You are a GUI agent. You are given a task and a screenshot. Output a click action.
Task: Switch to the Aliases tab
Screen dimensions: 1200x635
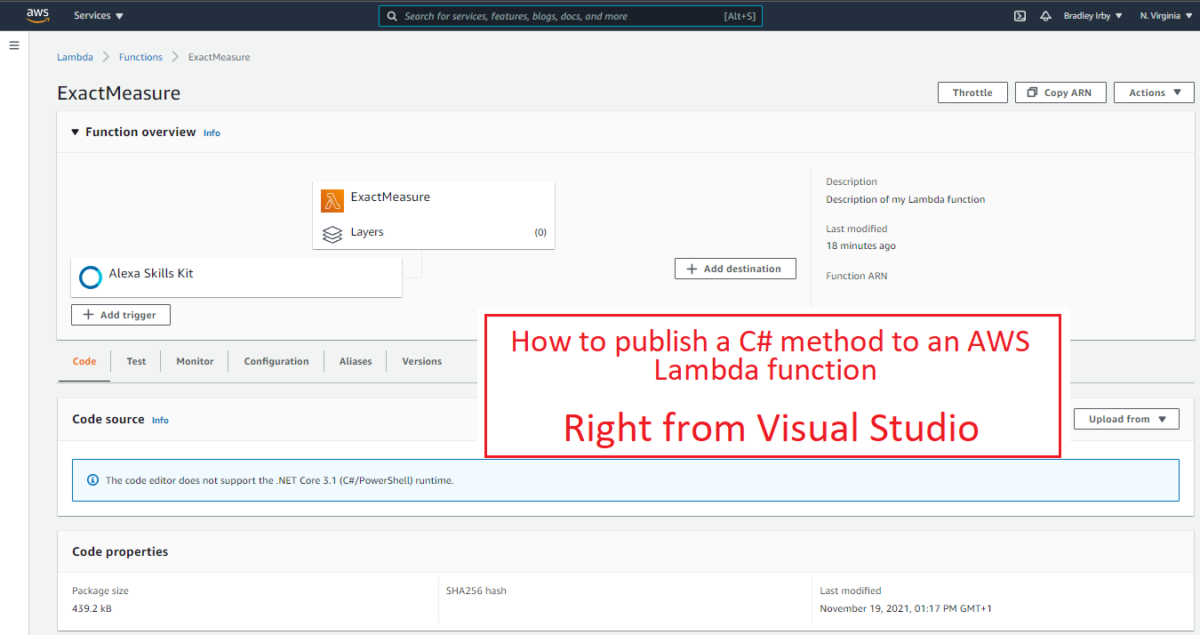coord(355,361)
